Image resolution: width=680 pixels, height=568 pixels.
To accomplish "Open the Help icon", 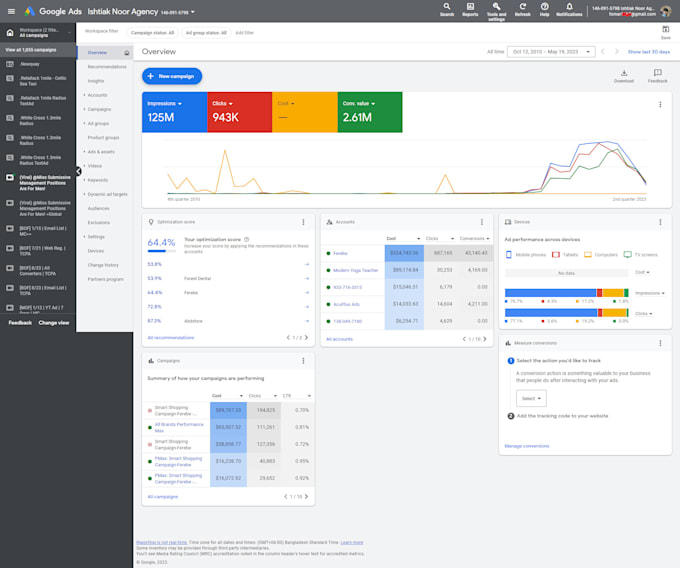I will pos(545,9).
